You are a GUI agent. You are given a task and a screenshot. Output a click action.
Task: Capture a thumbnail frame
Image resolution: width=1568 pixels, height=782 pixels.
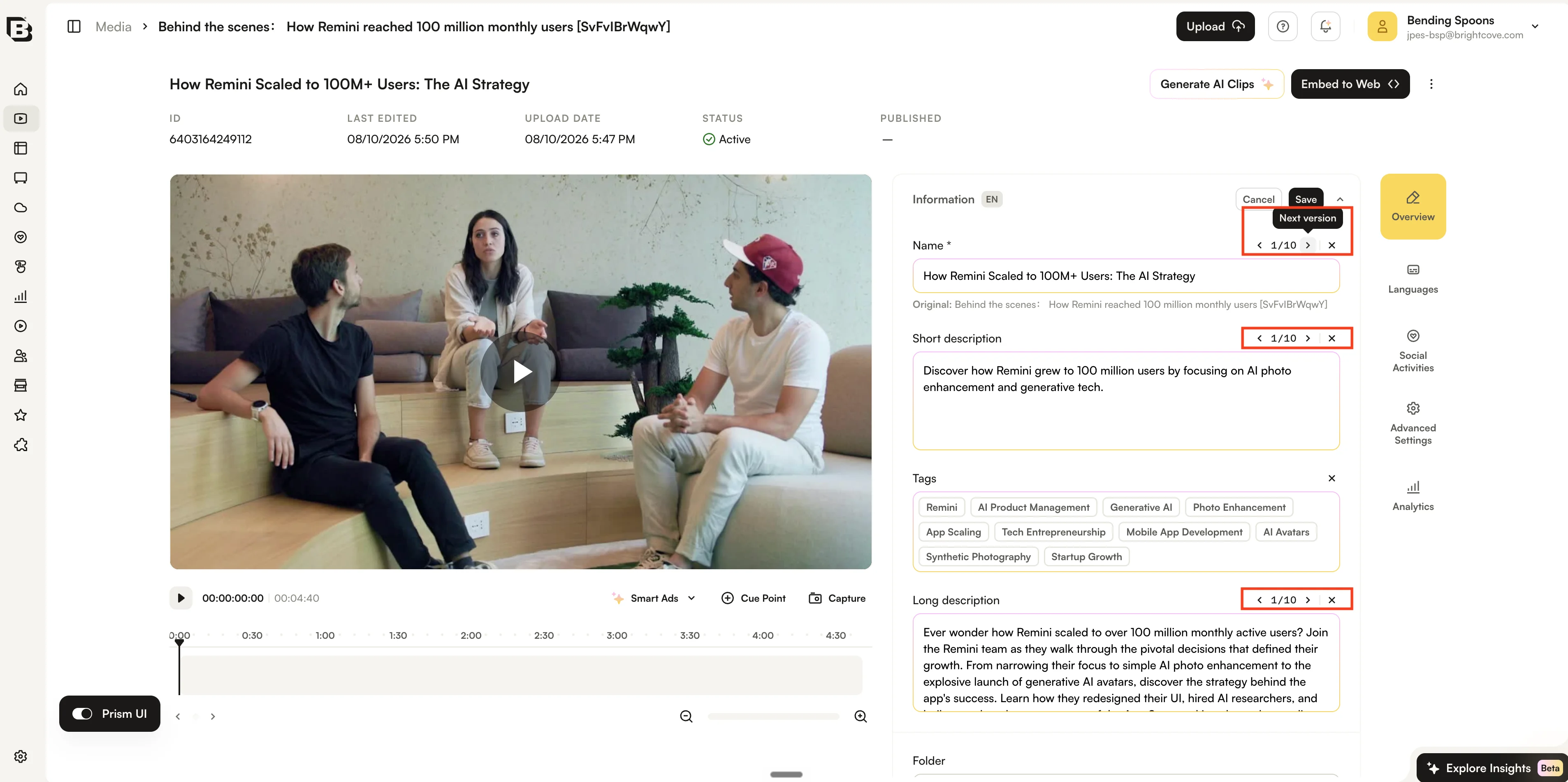coord(836,598)
